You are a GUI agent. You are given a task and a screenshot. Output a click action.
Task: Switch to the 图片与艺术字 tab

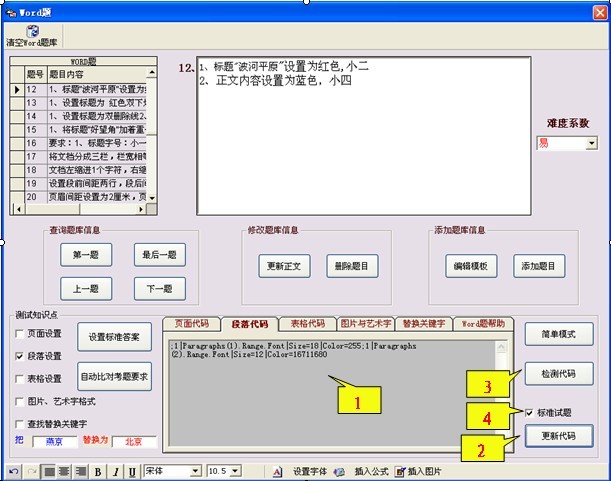[x=366, y=324]
